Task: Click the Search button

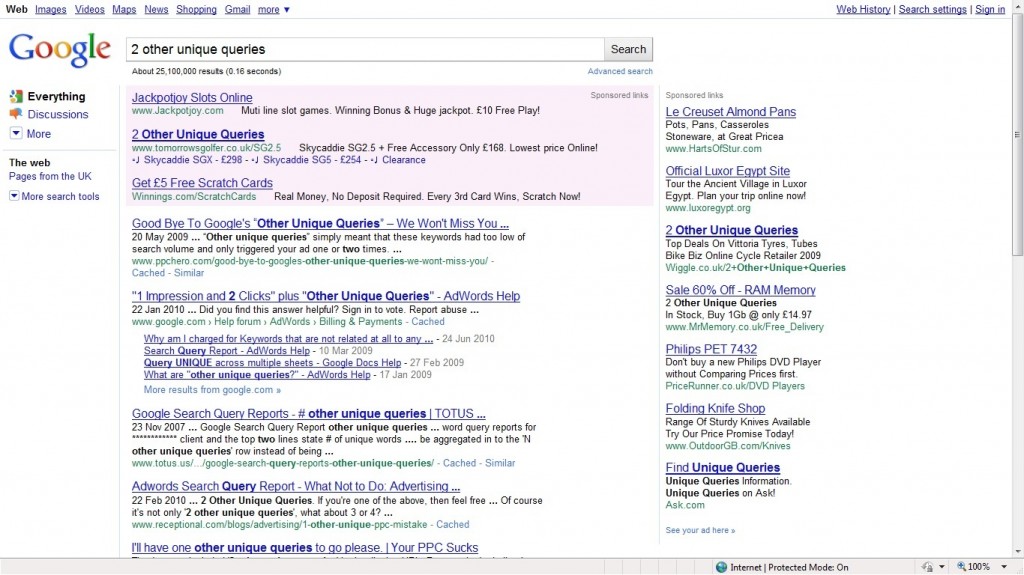Action: 628,50
